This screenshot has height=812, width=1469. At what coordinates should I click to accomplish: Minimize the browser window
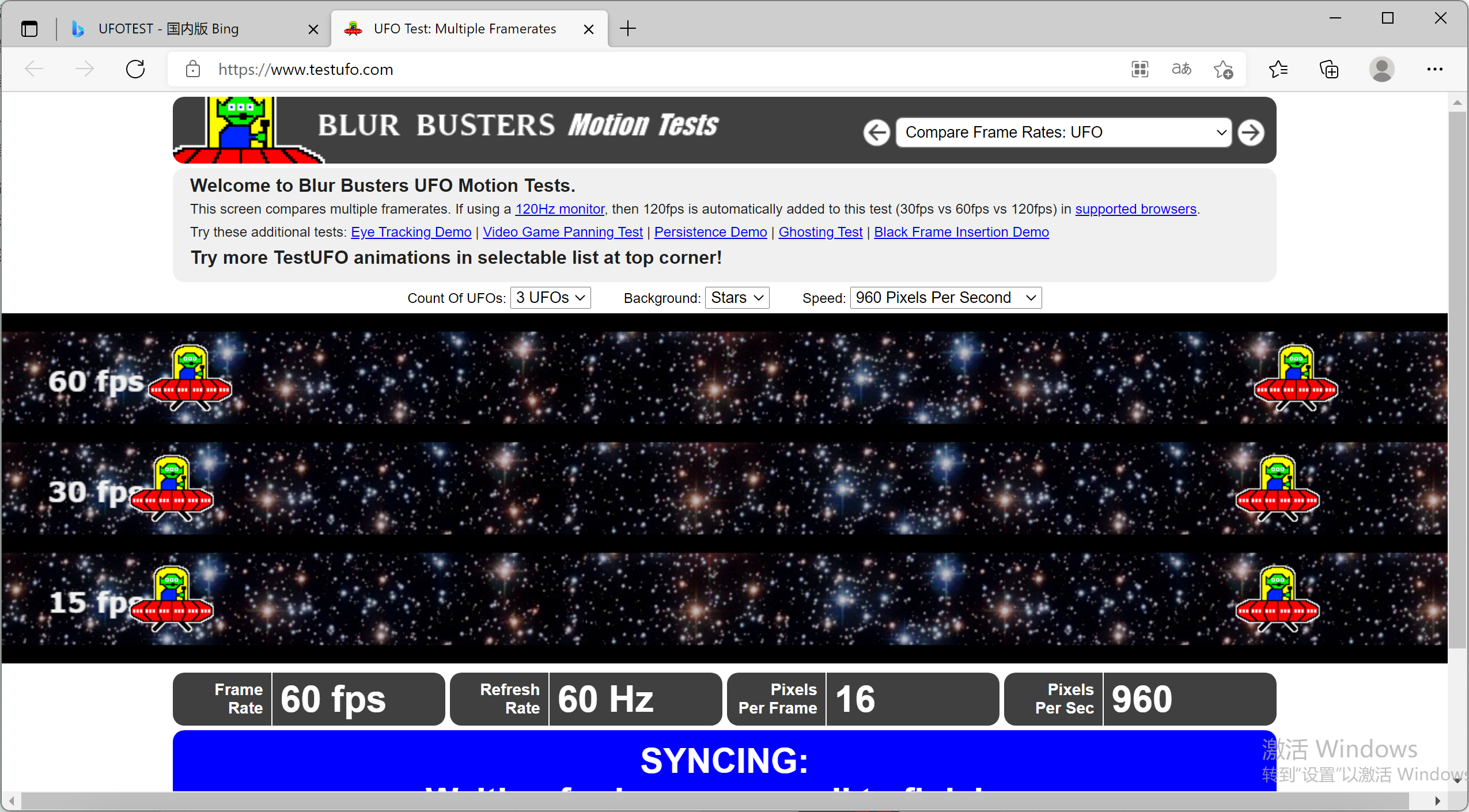pyautogui.click(x=1335, y=18)
